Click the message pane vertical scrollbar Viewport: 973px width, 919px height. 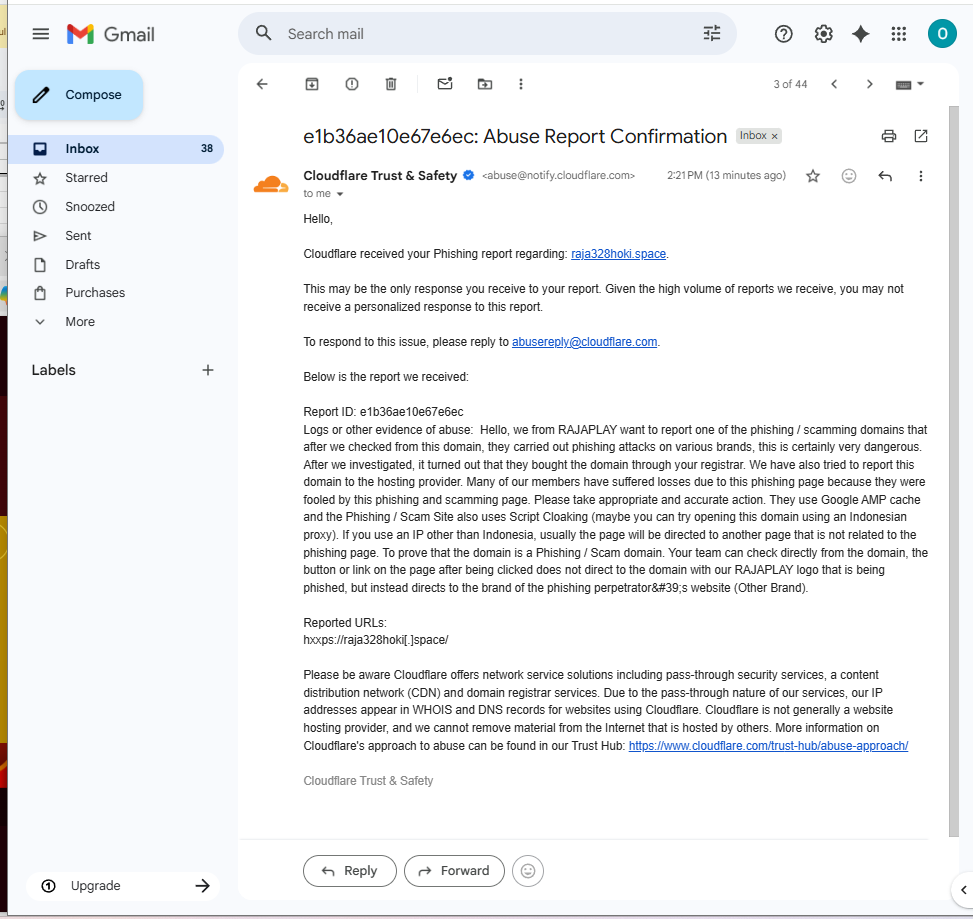(x=954, y=472)
